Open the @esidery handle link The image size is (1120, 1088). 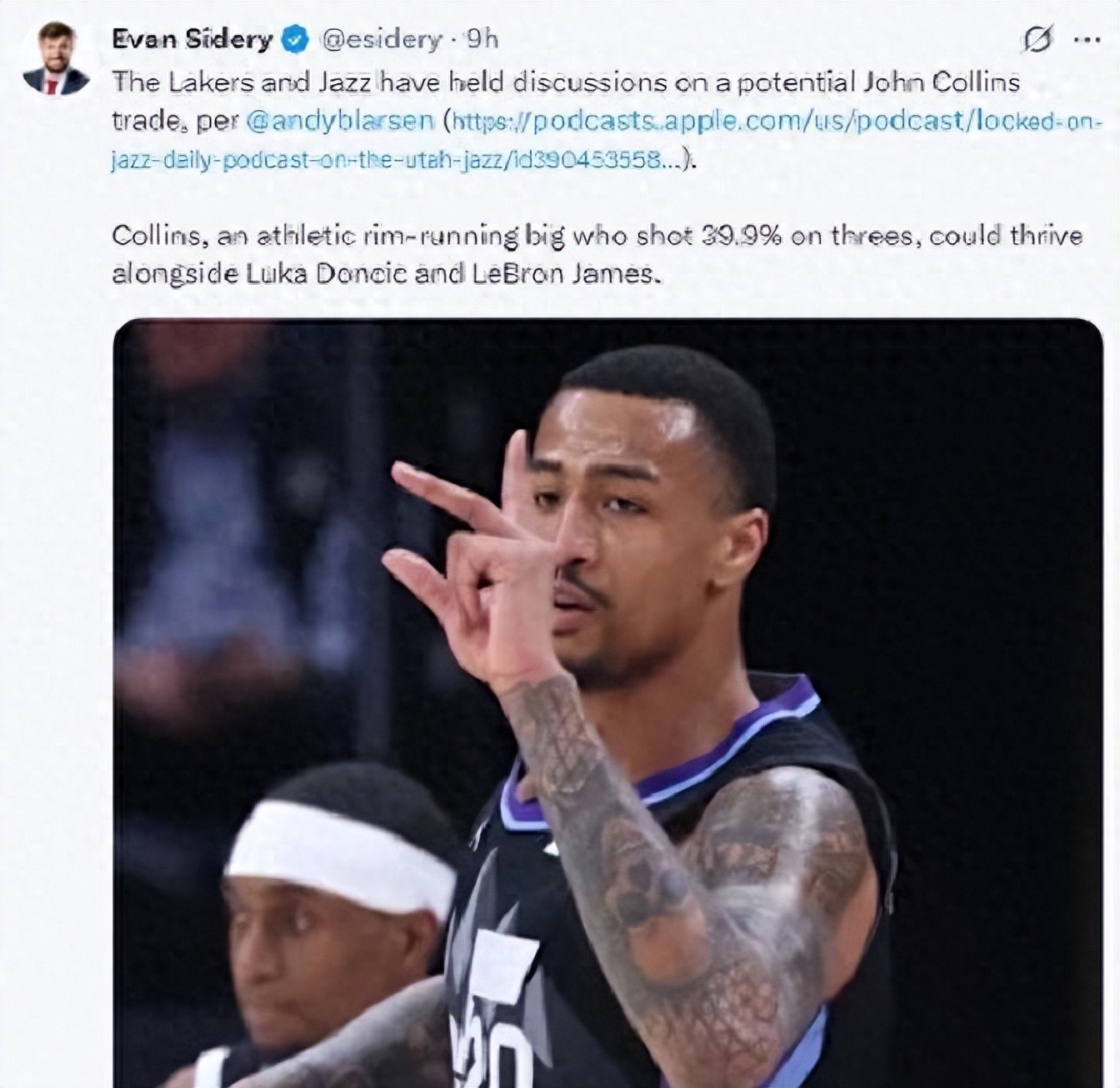[381, 39]
